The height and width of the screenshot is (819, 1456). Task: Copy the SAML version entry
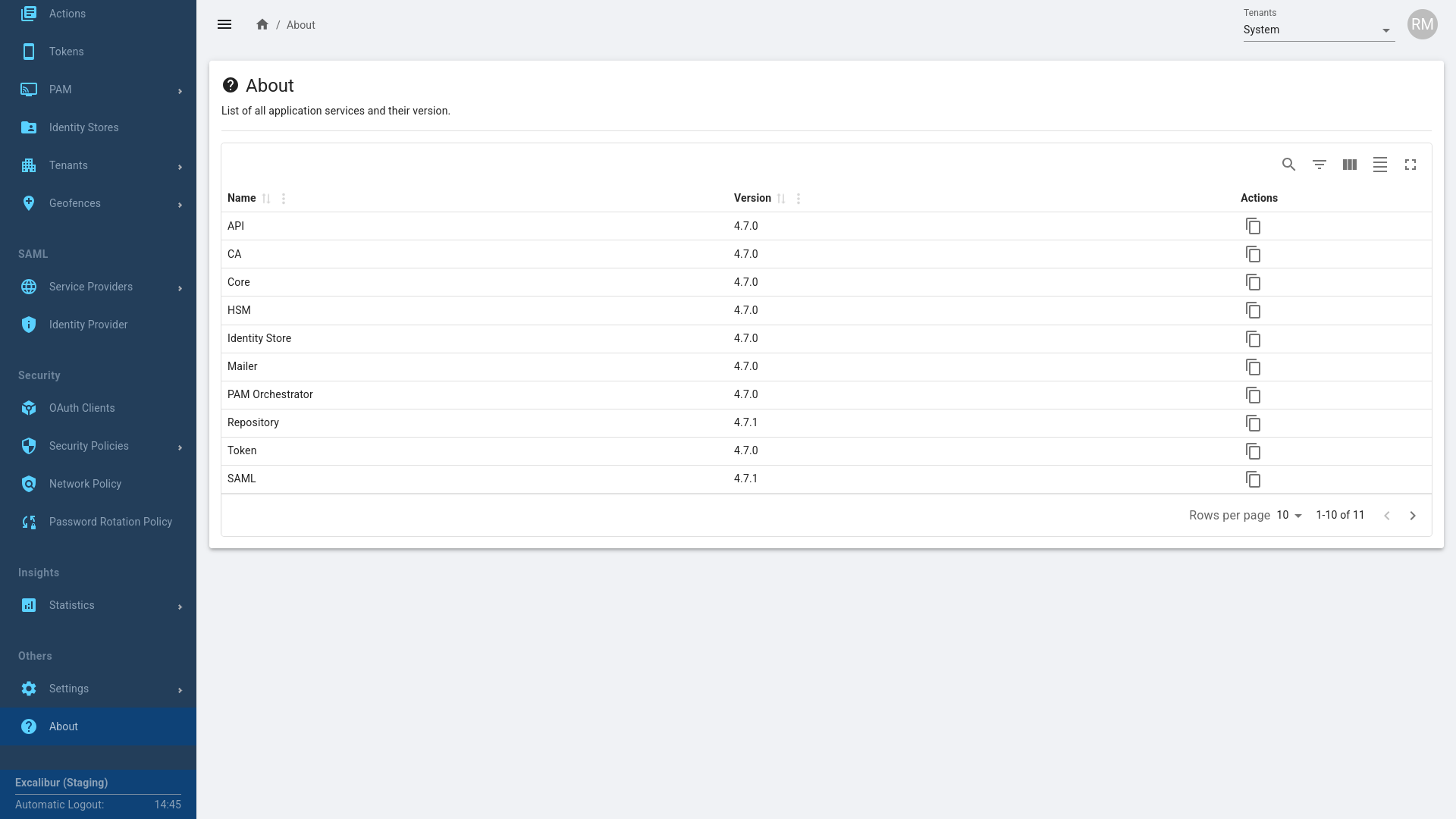pos(1253,479)
